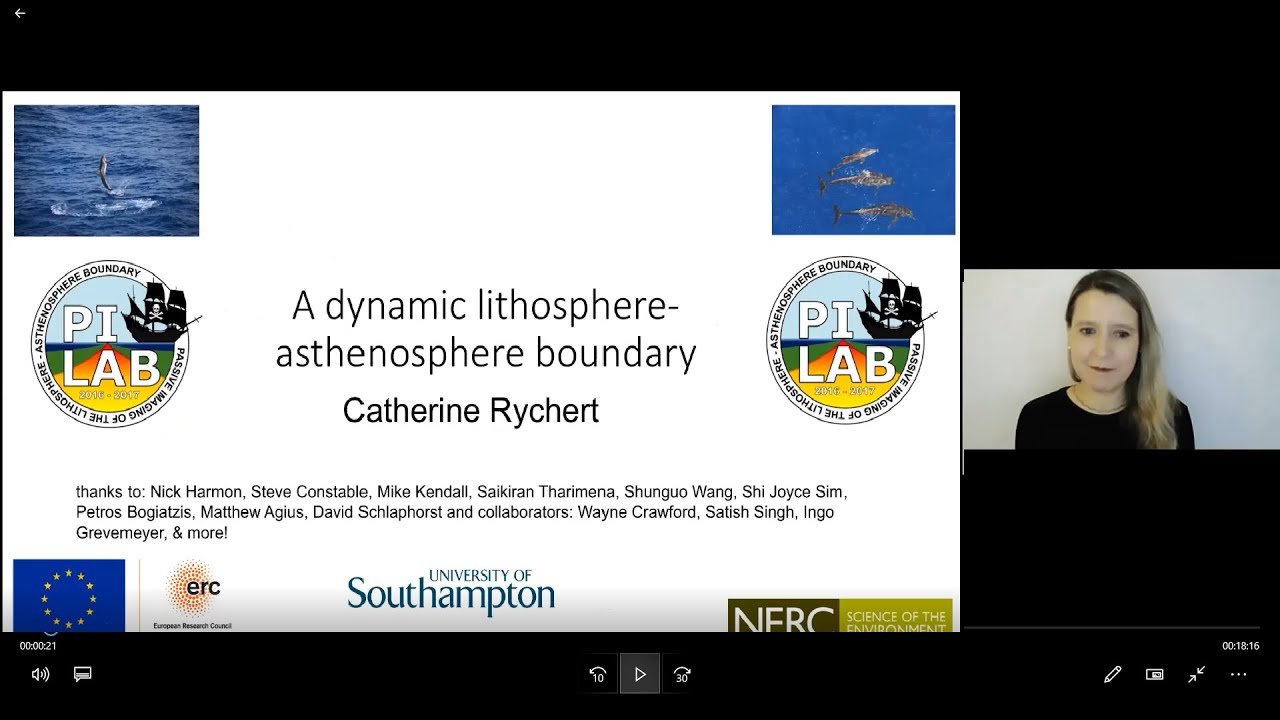Open the more options menu

(x=1238, y=674)
